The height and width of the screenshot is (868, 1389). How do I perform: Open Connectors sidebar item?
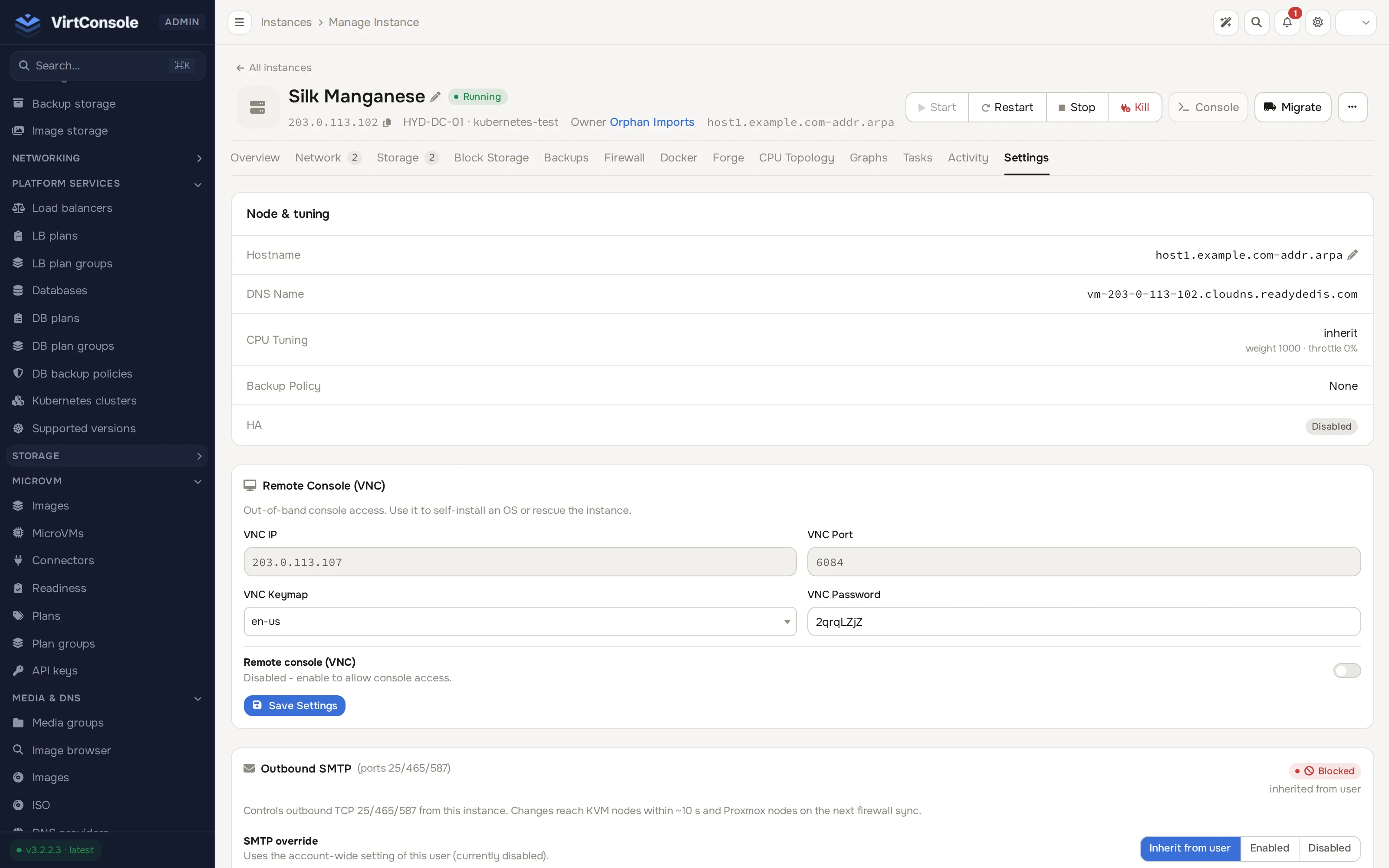coord(63,560)
